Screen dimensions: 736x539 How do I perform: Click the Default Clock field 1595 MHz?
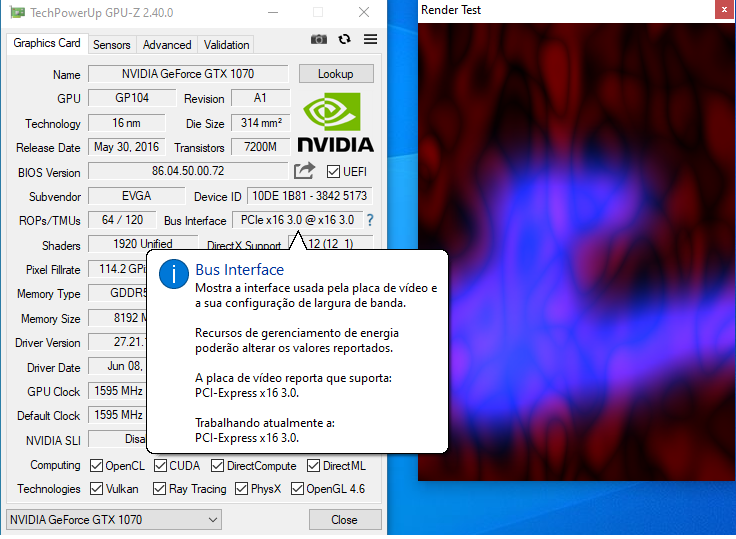click(118, 415)
